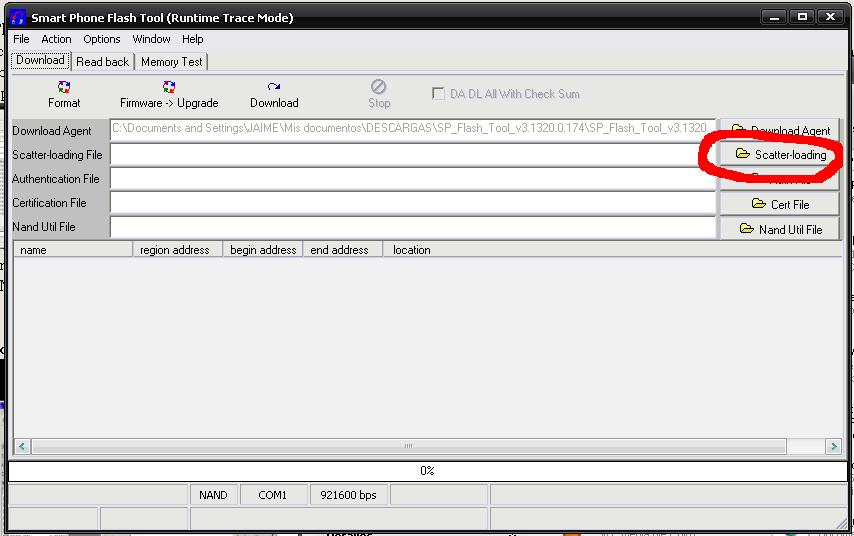The height and width of the screenshot is (536, 854).
Task: Click the 0% progress bar
Action: click(x=427, y=471)
